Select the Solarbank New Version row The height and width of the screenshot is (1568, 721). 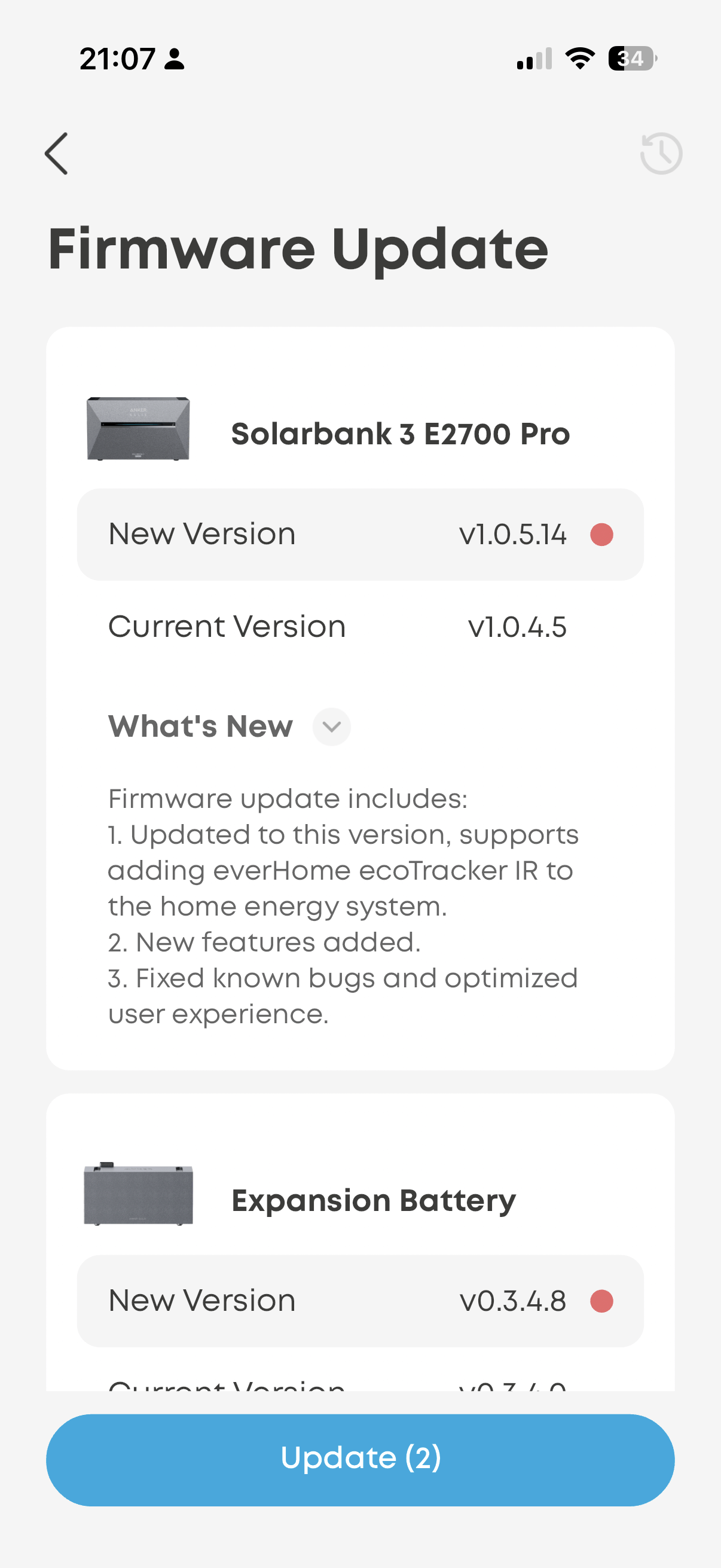click(360, 535)
